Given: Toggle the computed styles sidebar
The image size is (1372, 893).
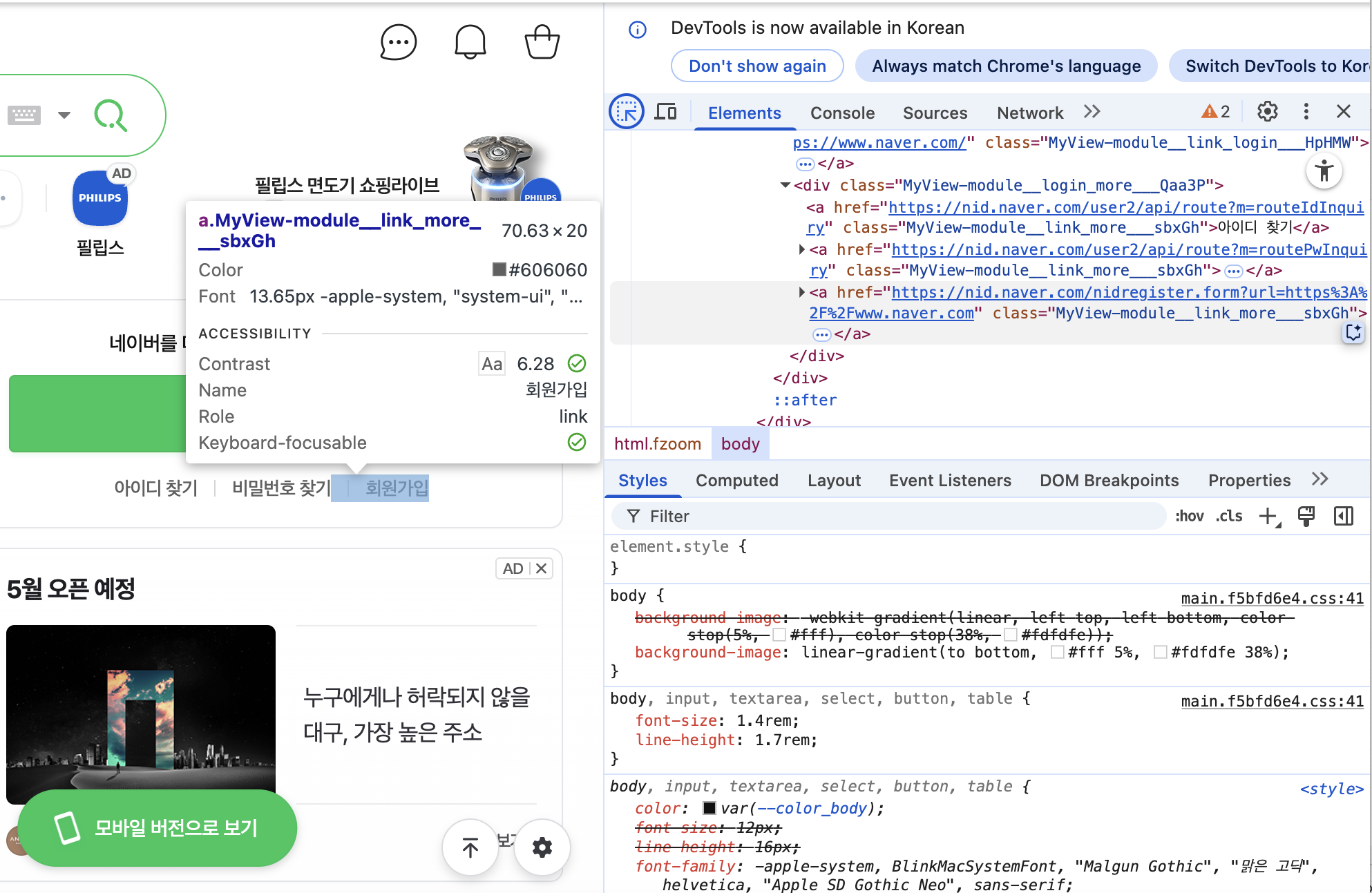Looking at the screenshot, I should (x=1344, y=516).
